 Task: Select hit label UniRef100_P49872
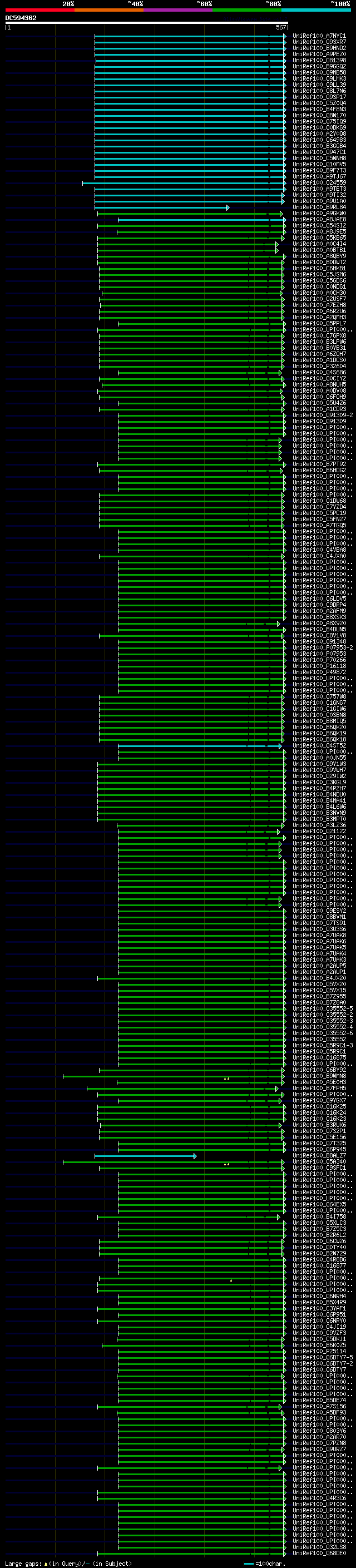point(319,672)
